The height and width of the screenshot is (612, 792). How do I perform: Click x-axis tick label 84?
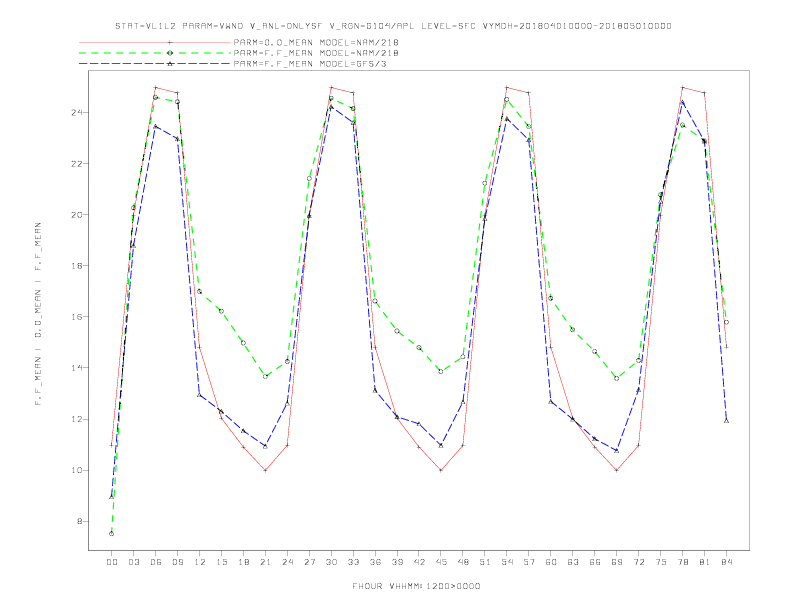(x=727, y=562)
